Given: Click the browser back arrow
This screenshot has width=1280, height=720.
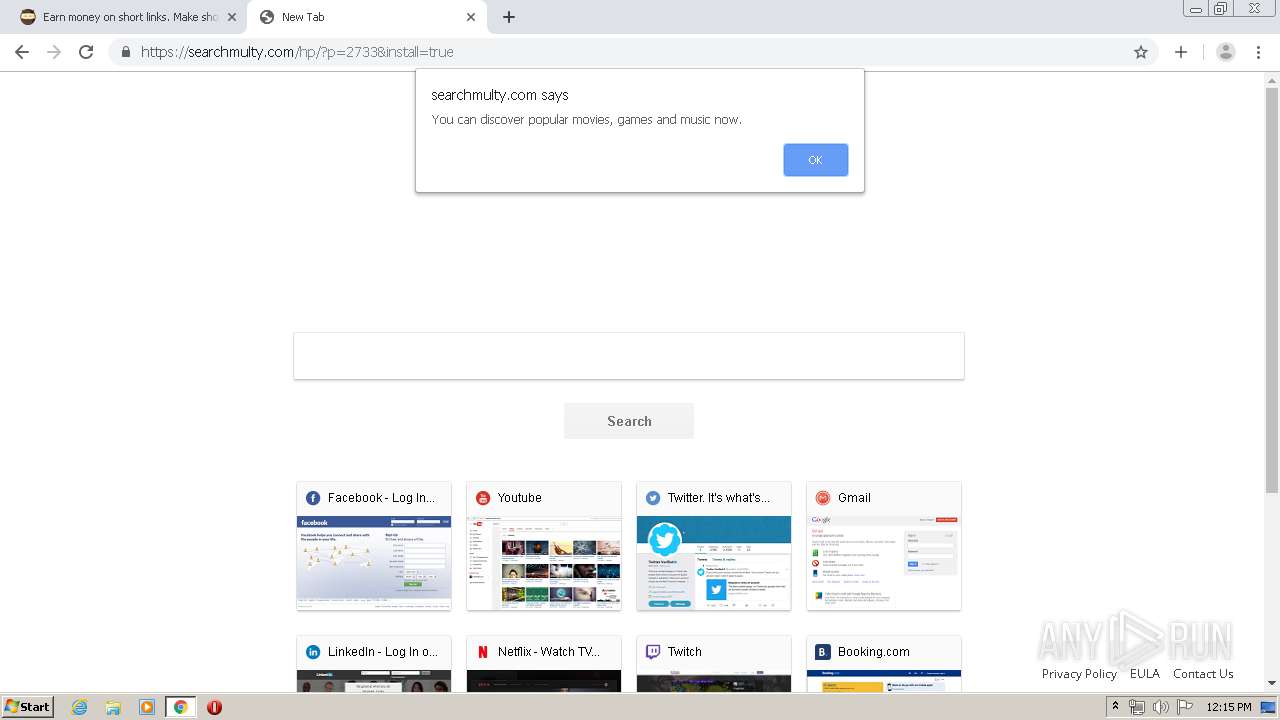Looking at the screenshot, I should pyautogui.click(x=22, y=52).
